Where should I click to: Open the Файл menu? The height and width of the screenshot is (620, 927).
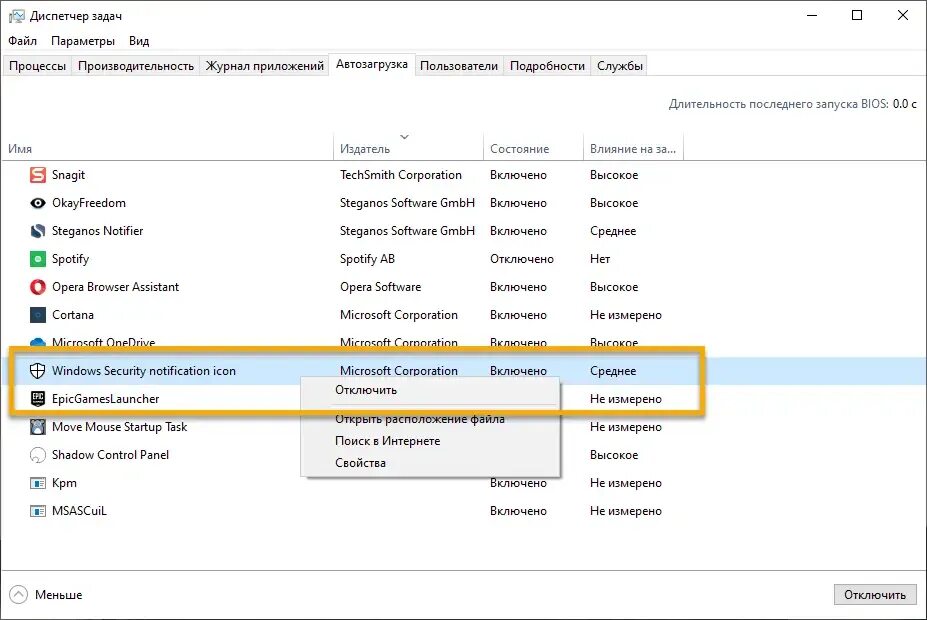tap(22, 41)
